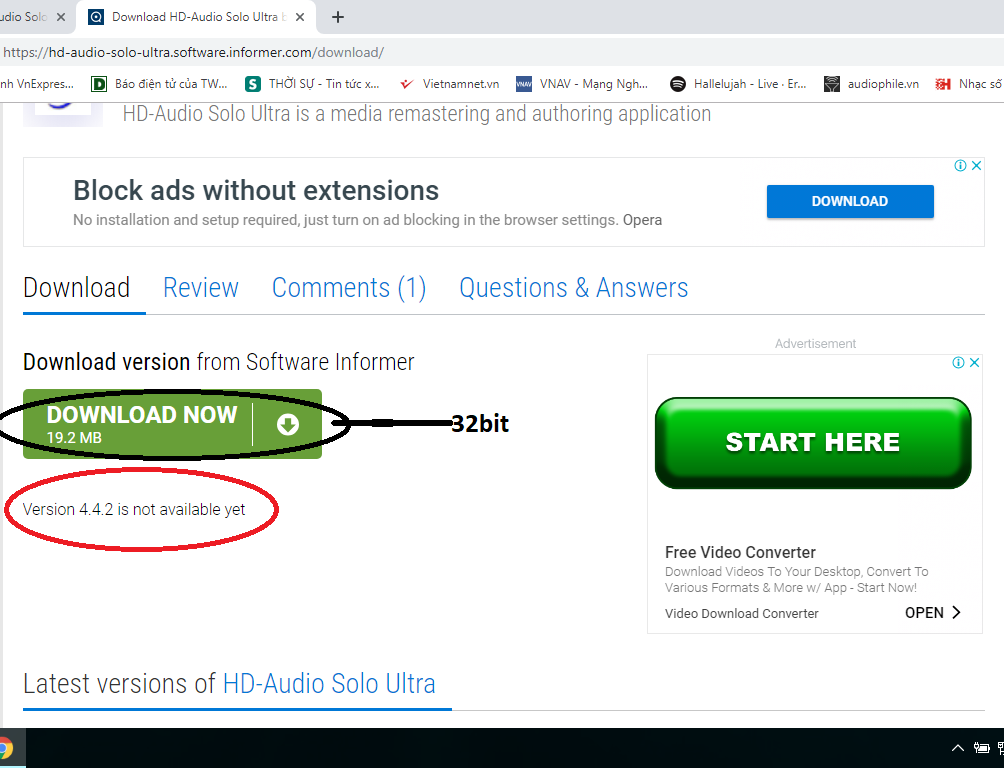Viewport: 1004px width, 768px height.
Task: Click the Free Video Converter ad title
Action: [x=740, y=552]
